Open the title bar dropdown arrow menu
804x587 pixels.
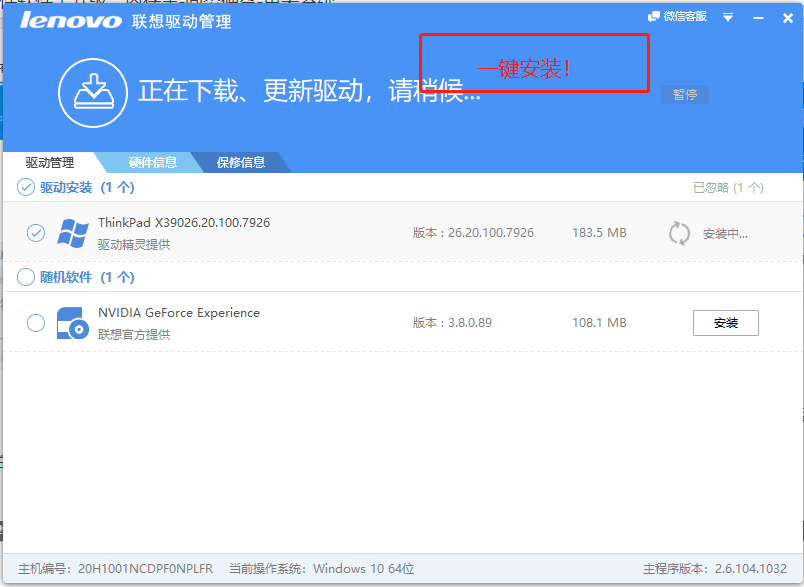tap(728, 17)
